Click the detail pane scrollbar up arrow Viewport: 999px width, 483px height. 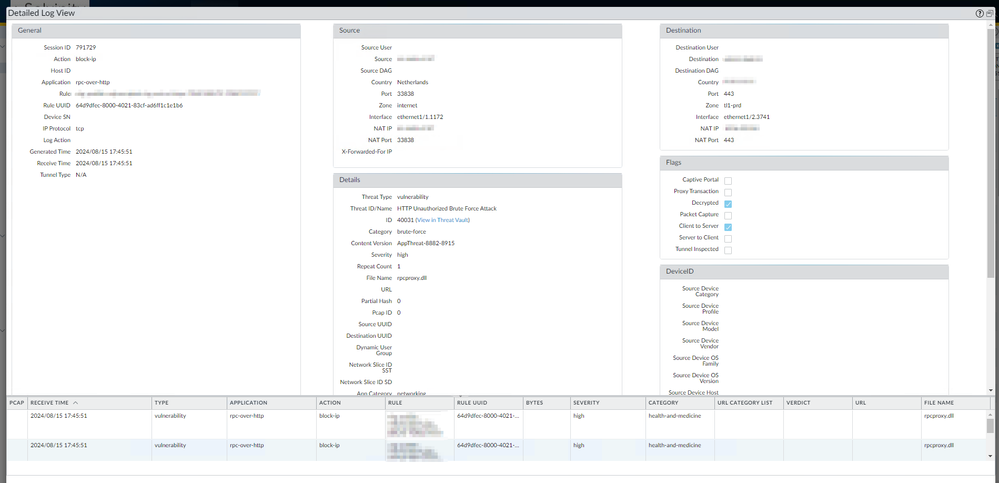tap(990, 25)
